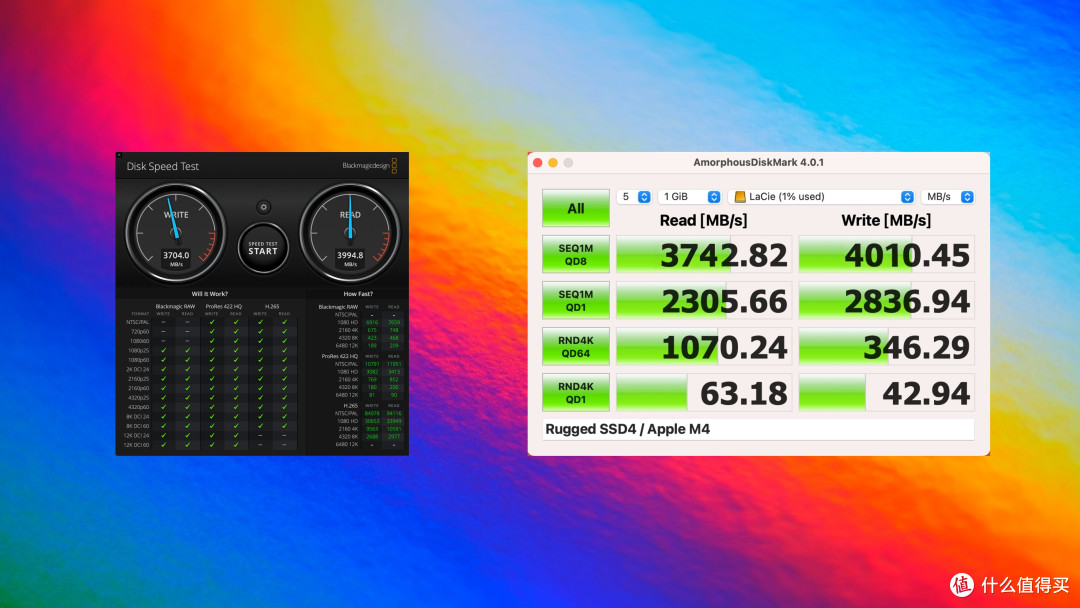Click the Blackmagic RAW header in Will It Work
The image size is (1080, 608).
coord(175,306)
